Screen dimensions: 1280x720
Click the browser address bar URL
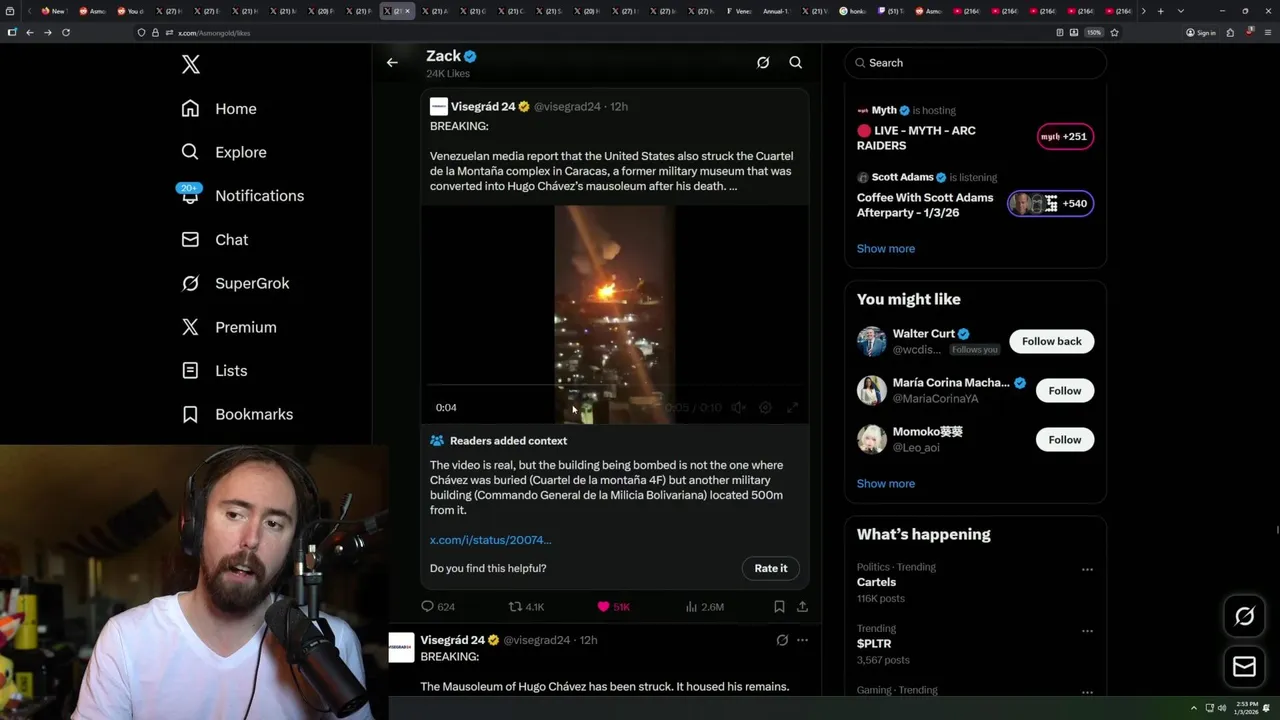(x=214, y=33)
